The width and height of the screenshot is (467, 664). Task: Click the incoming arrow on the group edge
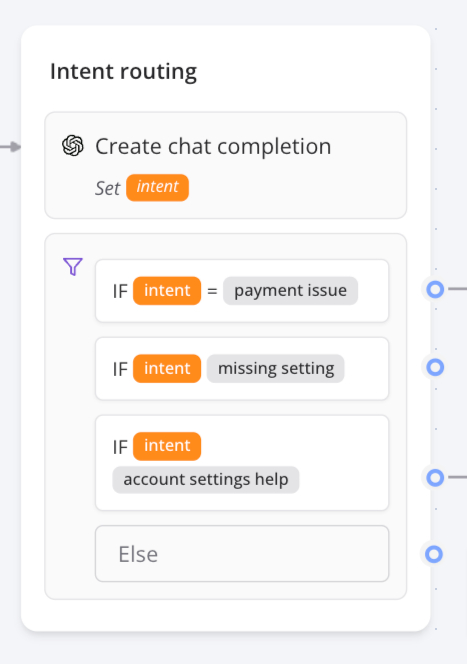coord(11,147)
